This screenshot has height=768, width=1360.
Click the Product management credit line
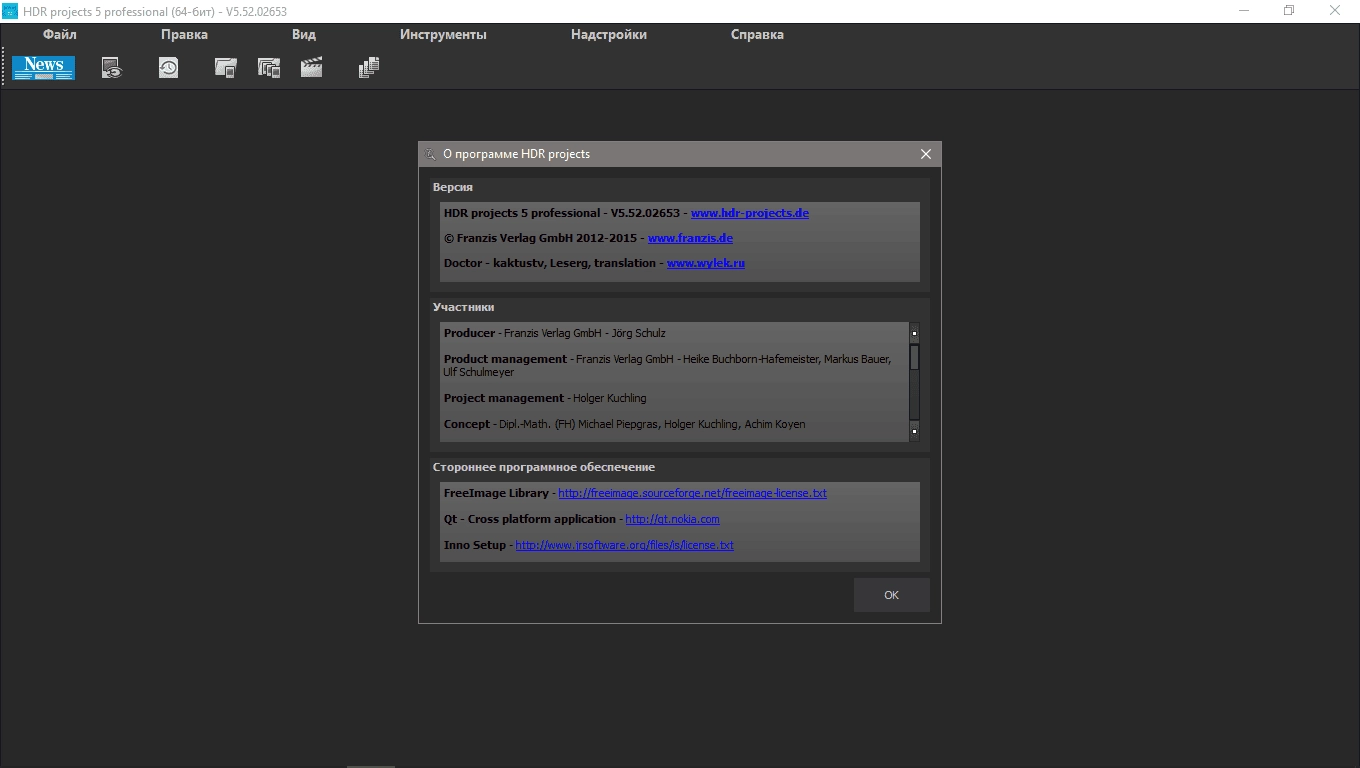point(667,365)
